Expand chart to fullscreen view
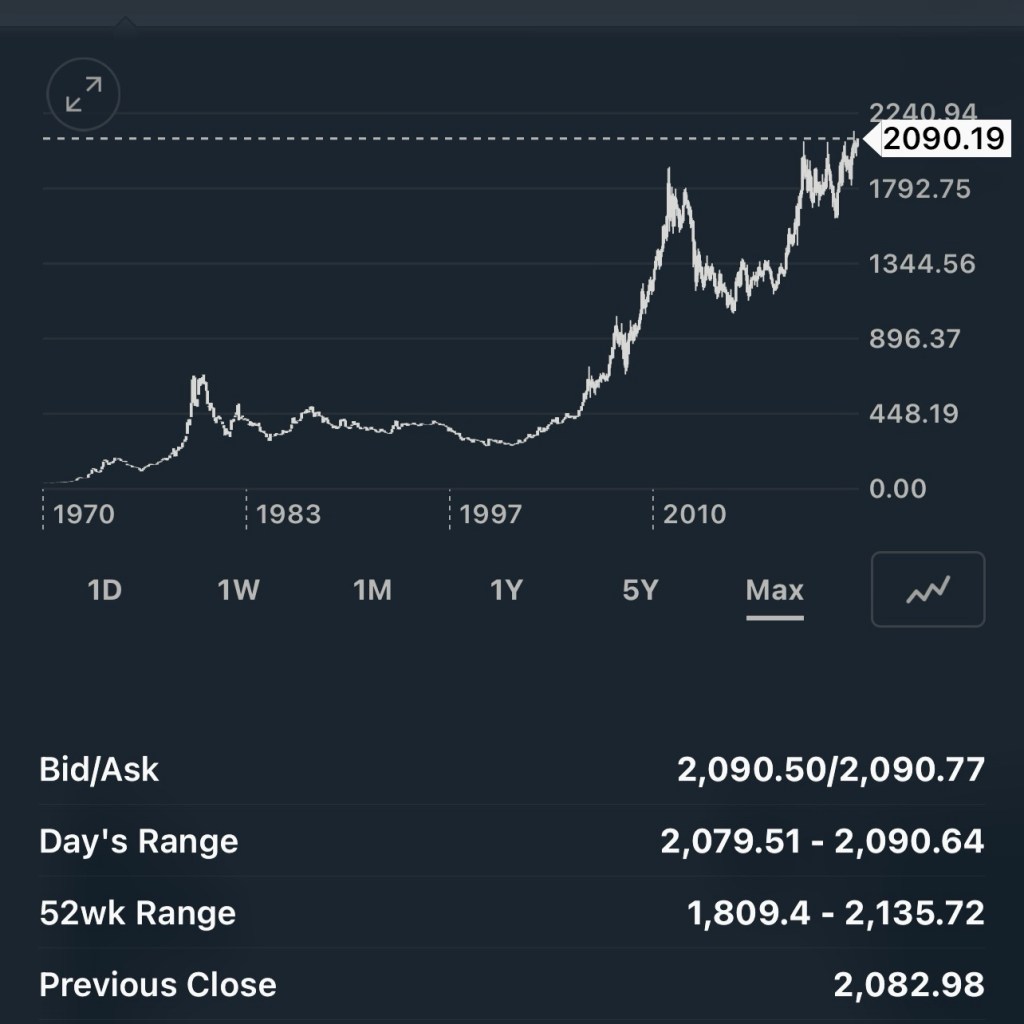 coord(83,96)
